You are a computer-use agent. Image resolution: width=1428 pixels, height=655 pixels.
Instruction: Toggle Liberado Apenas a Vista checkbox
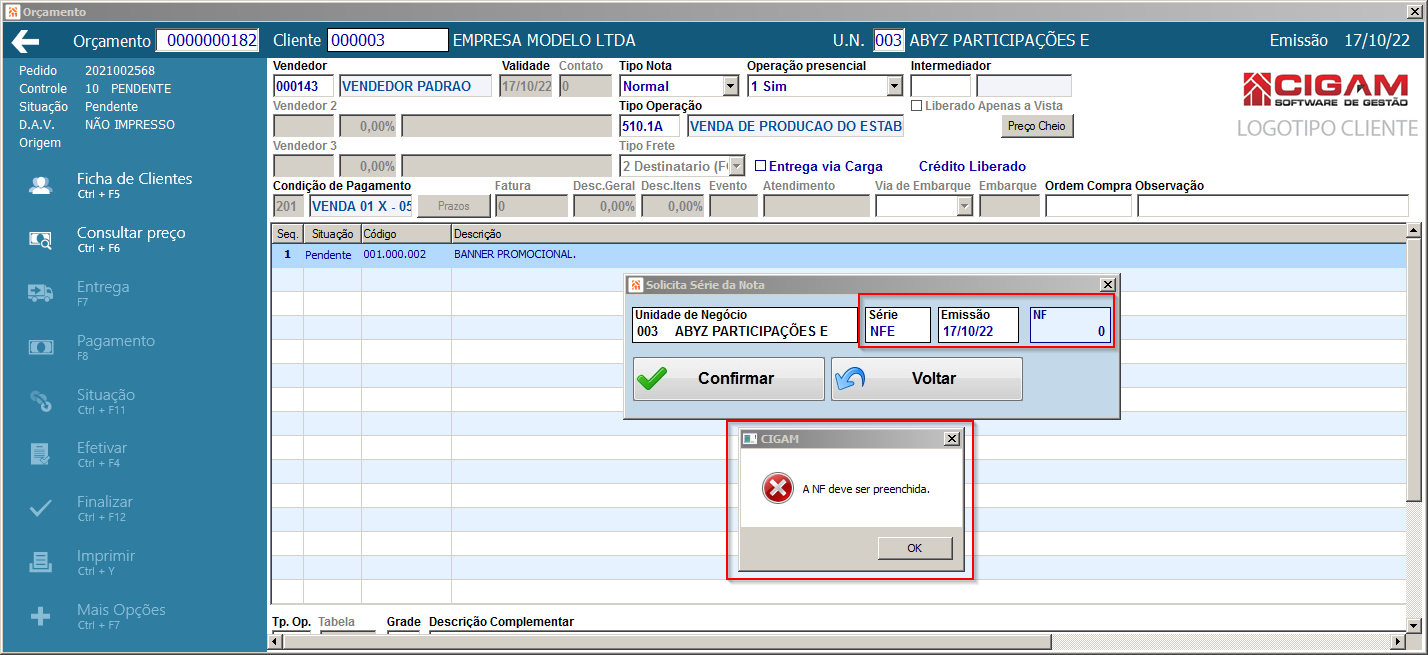click(916, 106)
